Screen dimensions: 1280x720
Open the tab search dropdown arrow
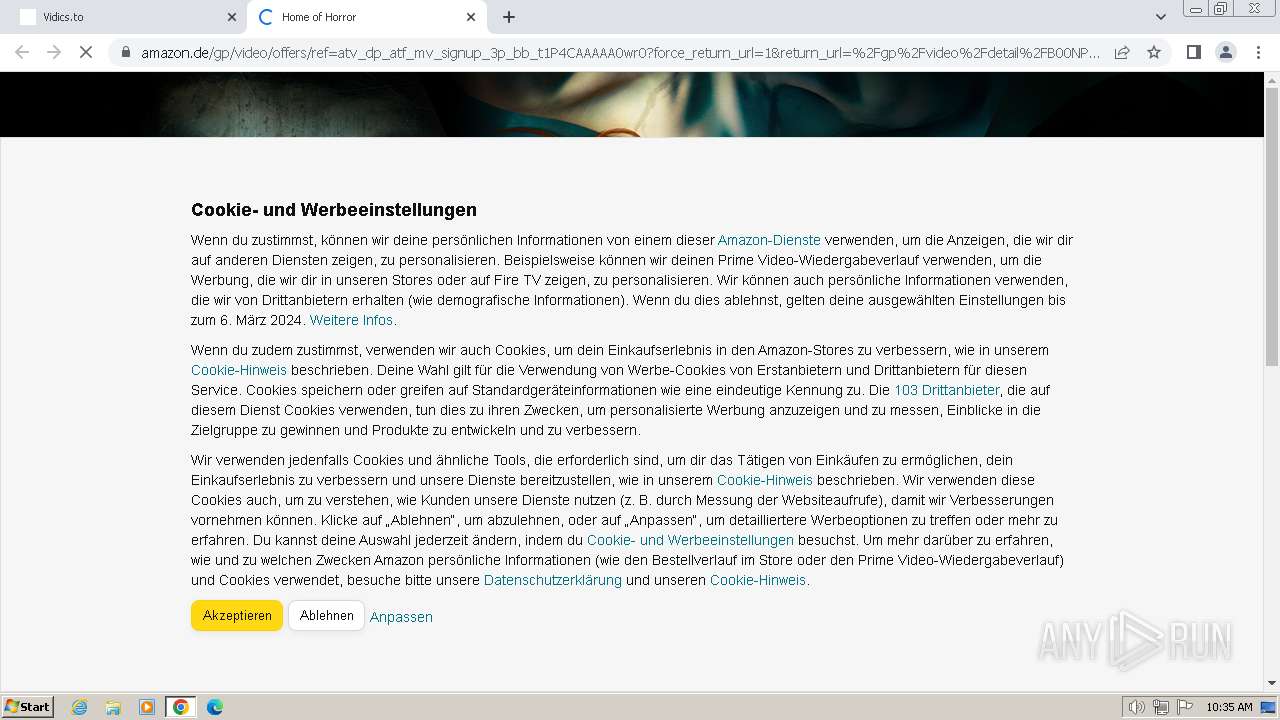1161,17
